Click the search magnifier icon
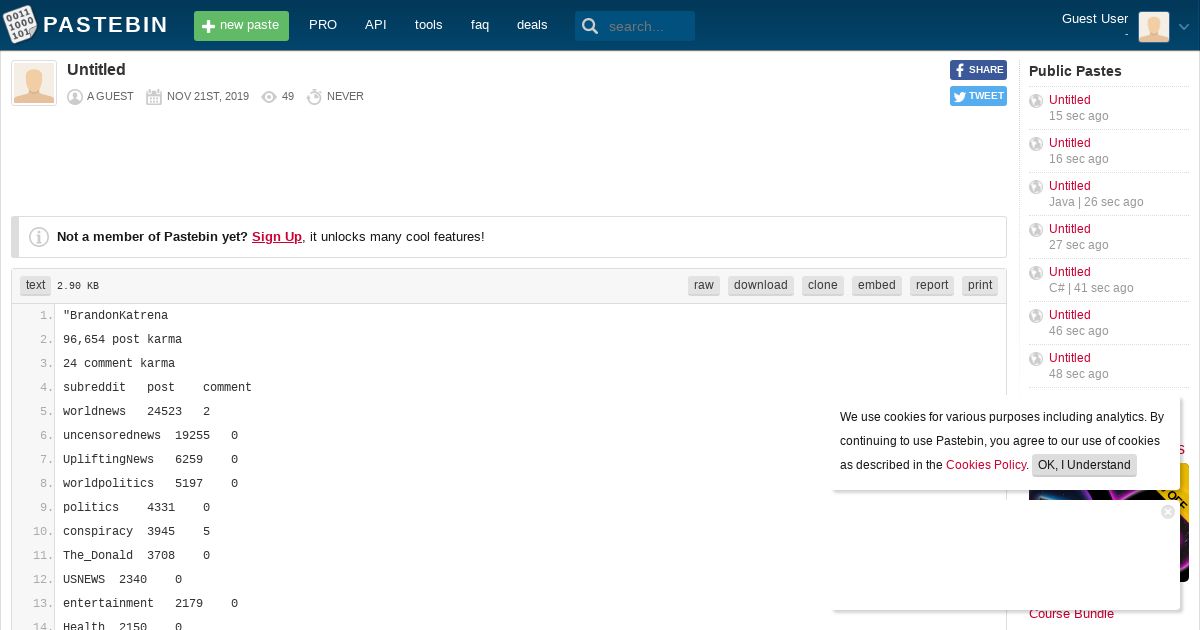The width and height of the screenshot is (1200, 630). pos(590,26)
